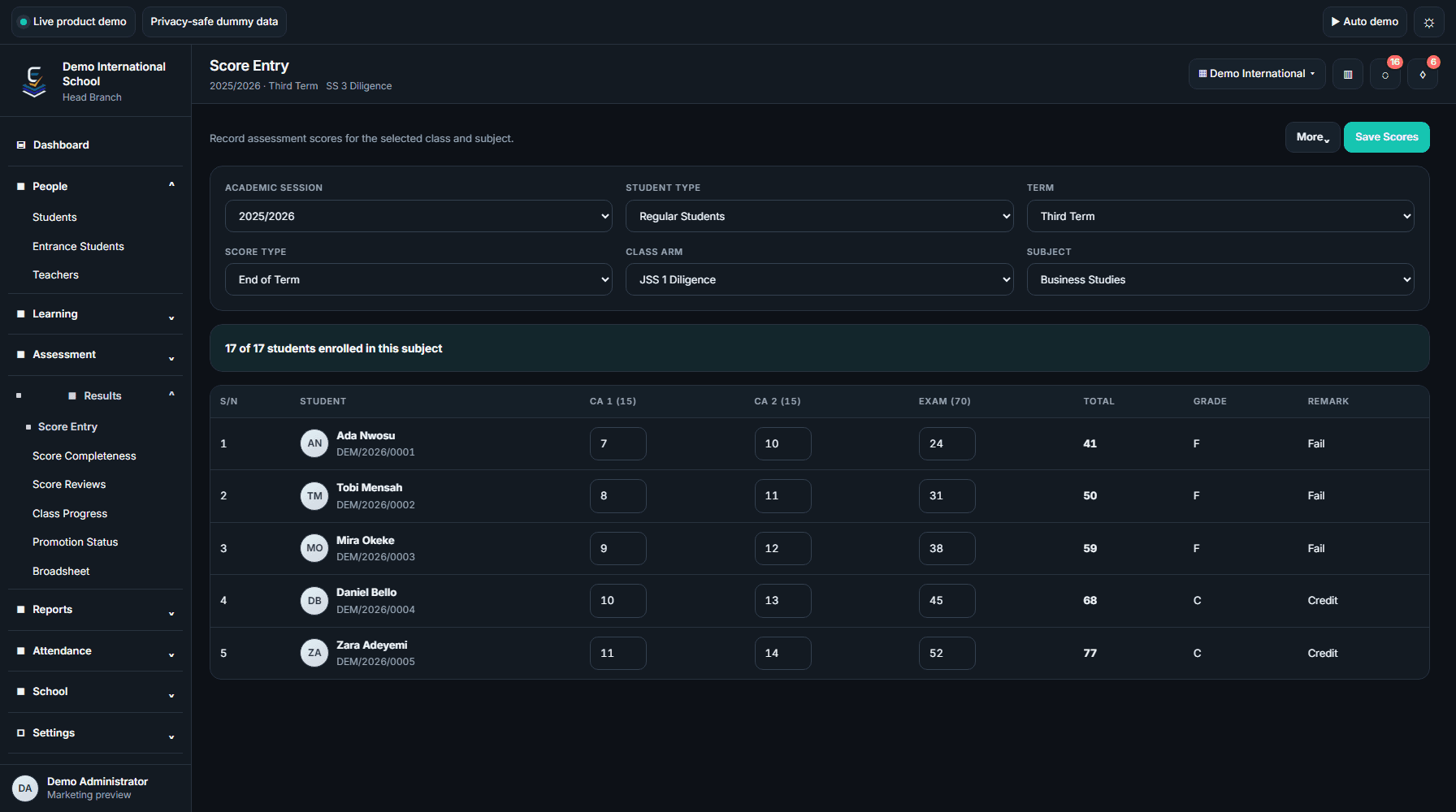Click the DA Demo Administrator avatar

point(25,788)
